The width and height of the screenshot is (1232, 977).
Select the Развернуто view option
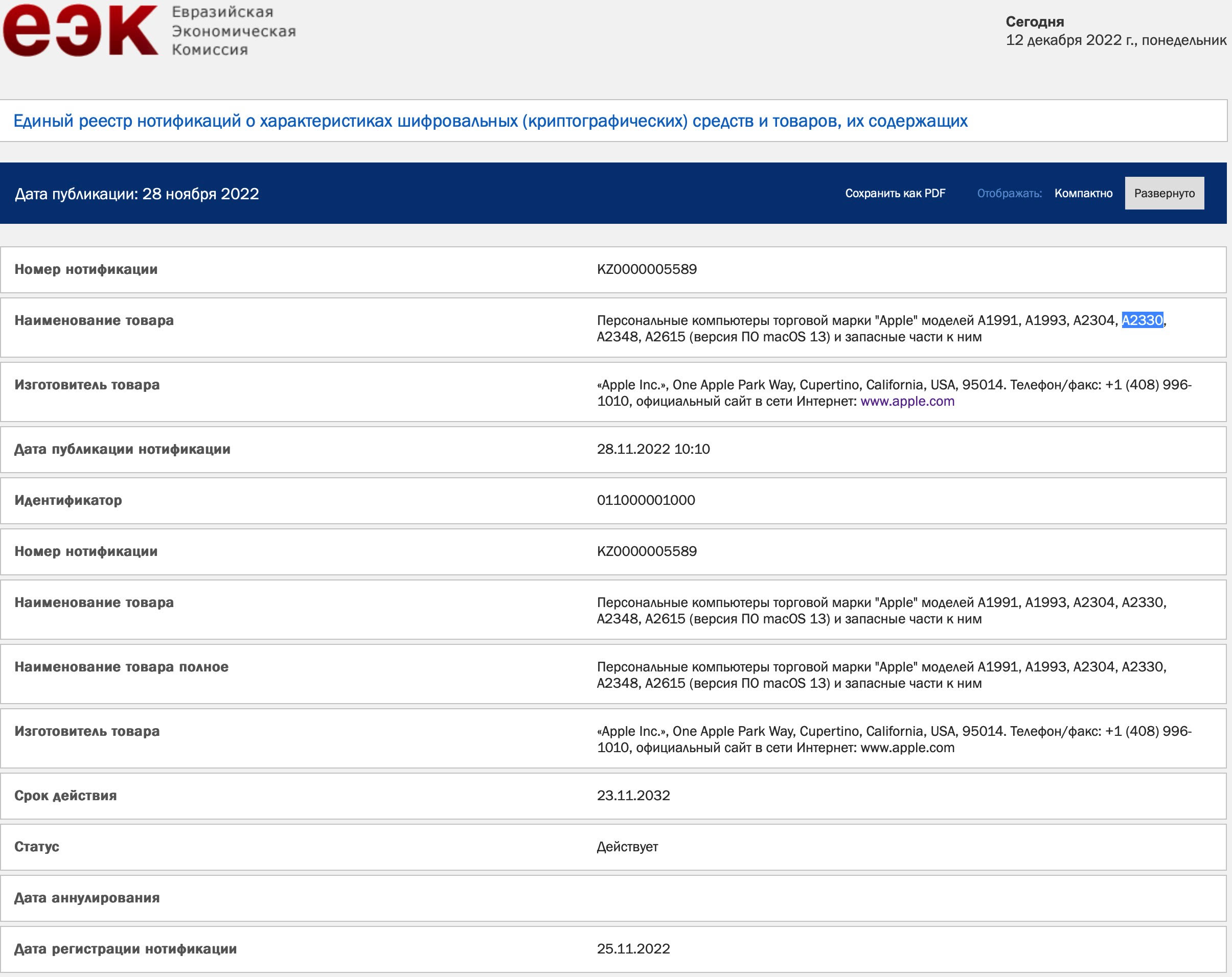click(1164, 193)
